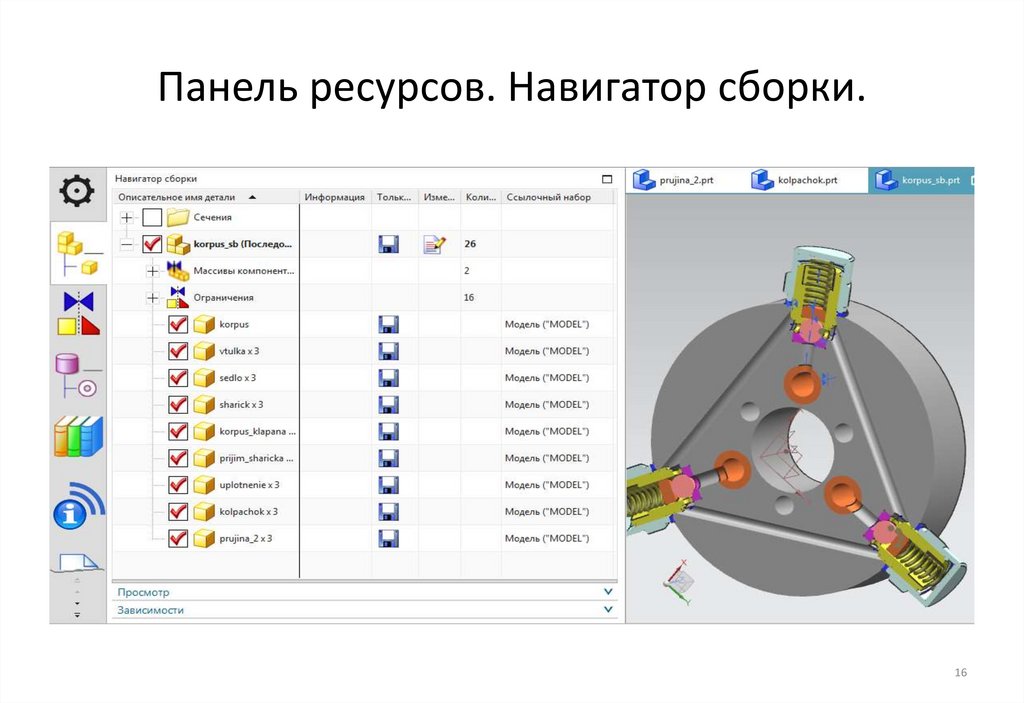Uncheck the sharick x 3 checkbox
Image resolution: width=1024 pixels, height=703 pixels.
(178, 405)
